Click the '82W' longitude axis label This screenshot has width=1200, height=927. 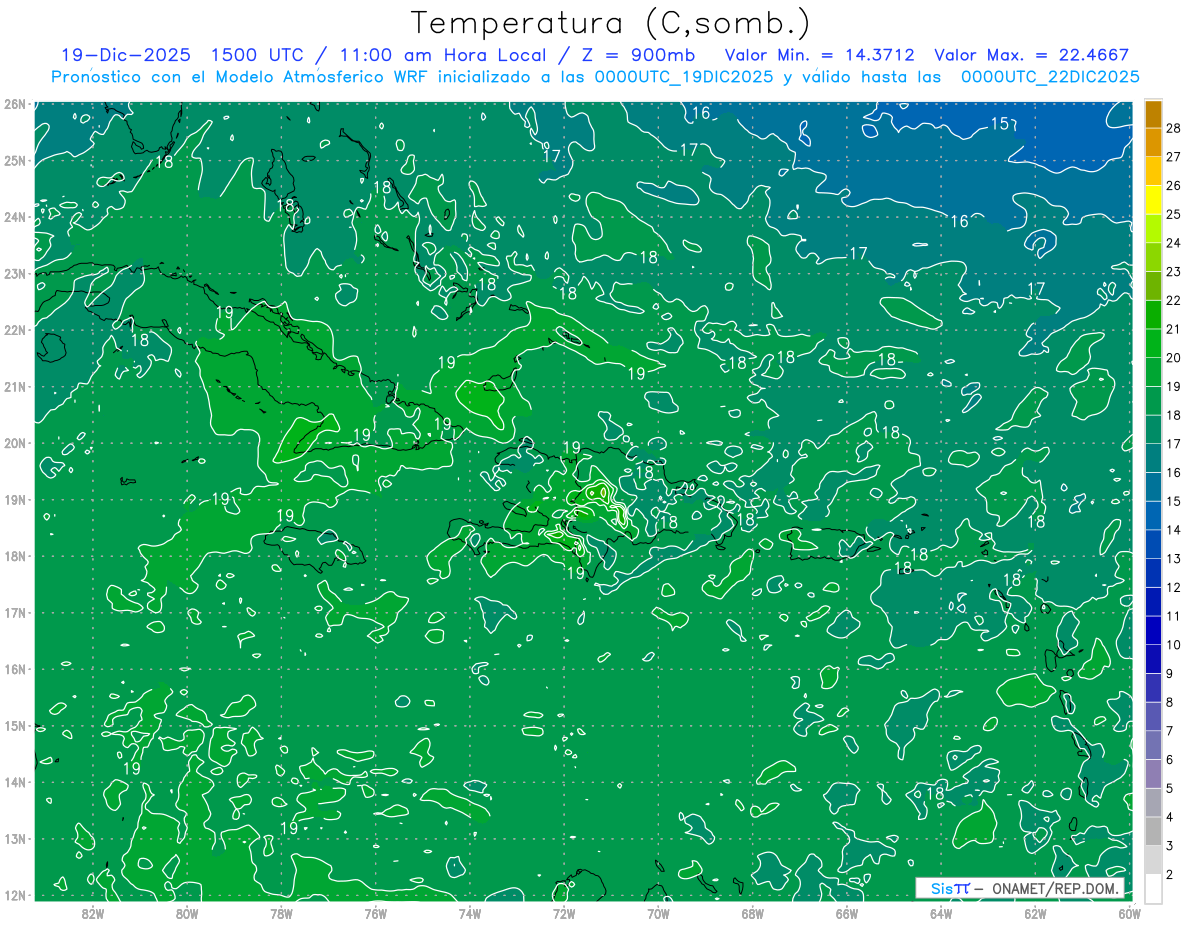(x=92, y=912)
